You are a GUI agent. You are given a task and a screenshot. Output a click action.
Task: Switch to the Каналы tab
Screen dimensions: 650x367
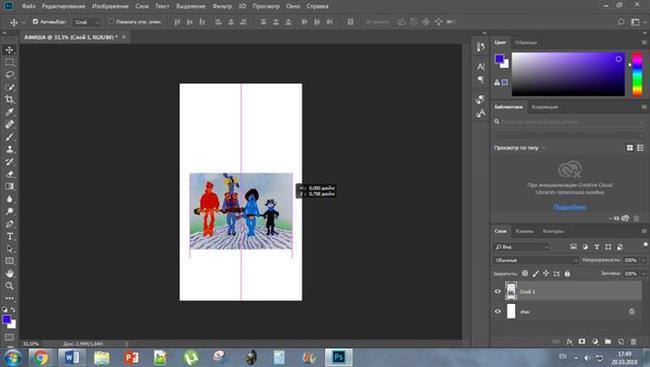[x=524, y=231]
